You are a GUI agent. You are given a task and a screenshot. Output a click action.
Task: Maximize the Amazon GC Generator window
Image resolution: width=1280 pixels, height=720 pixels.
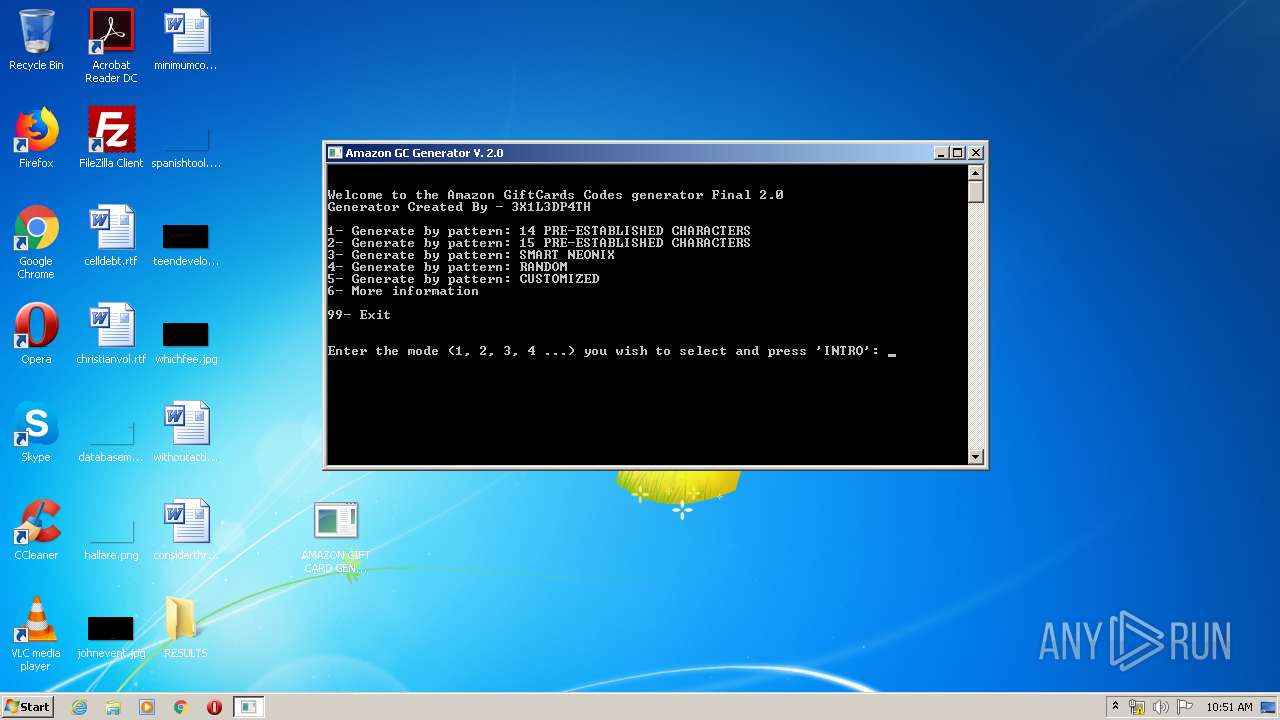point(958,153)
